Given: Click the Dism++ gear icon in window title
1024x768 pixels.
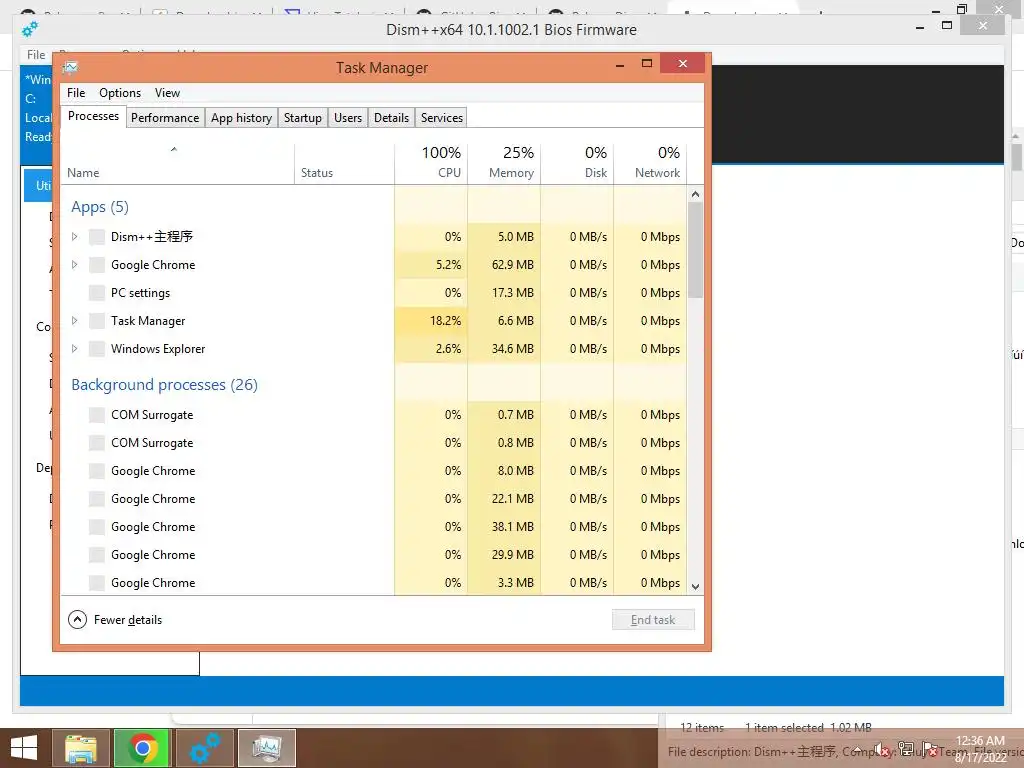Looking at the screenshot, I should 30,29.
